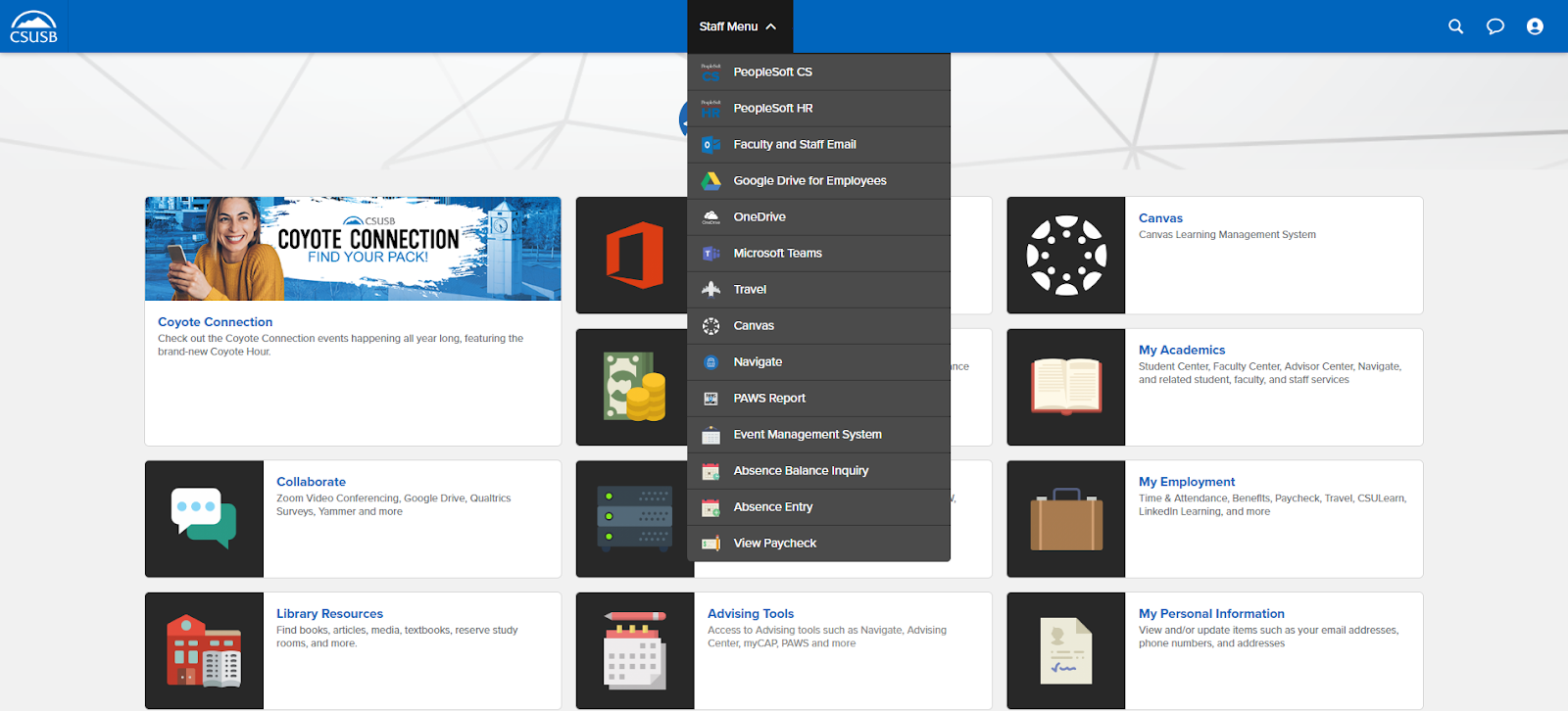
Task: Click the Event Management System calendar icon
Action: point(711,435)
